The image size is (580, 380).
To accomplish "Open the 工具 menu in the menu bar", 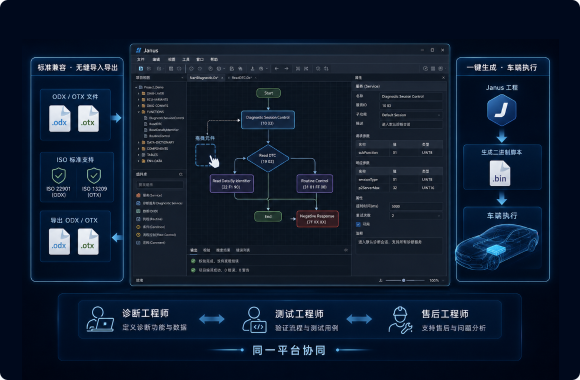I will pos(186,59).
